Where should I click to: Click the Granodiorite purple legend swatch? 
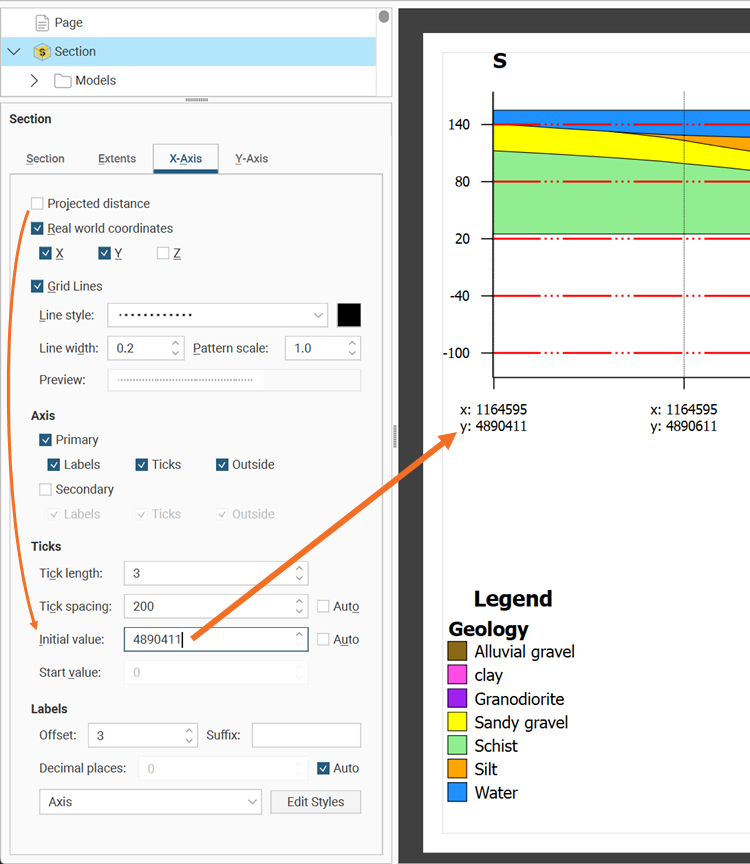(x=457, y=699)
